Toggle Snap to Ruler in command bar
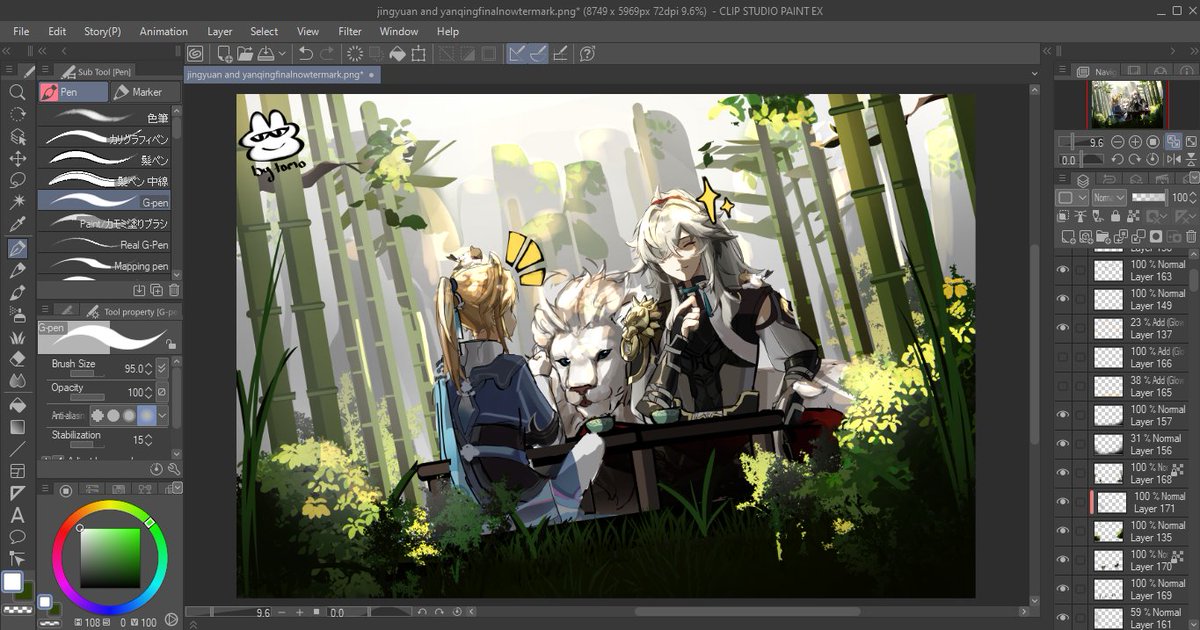The height and width of the screenshot is (630, 1200). coord(517,53)
